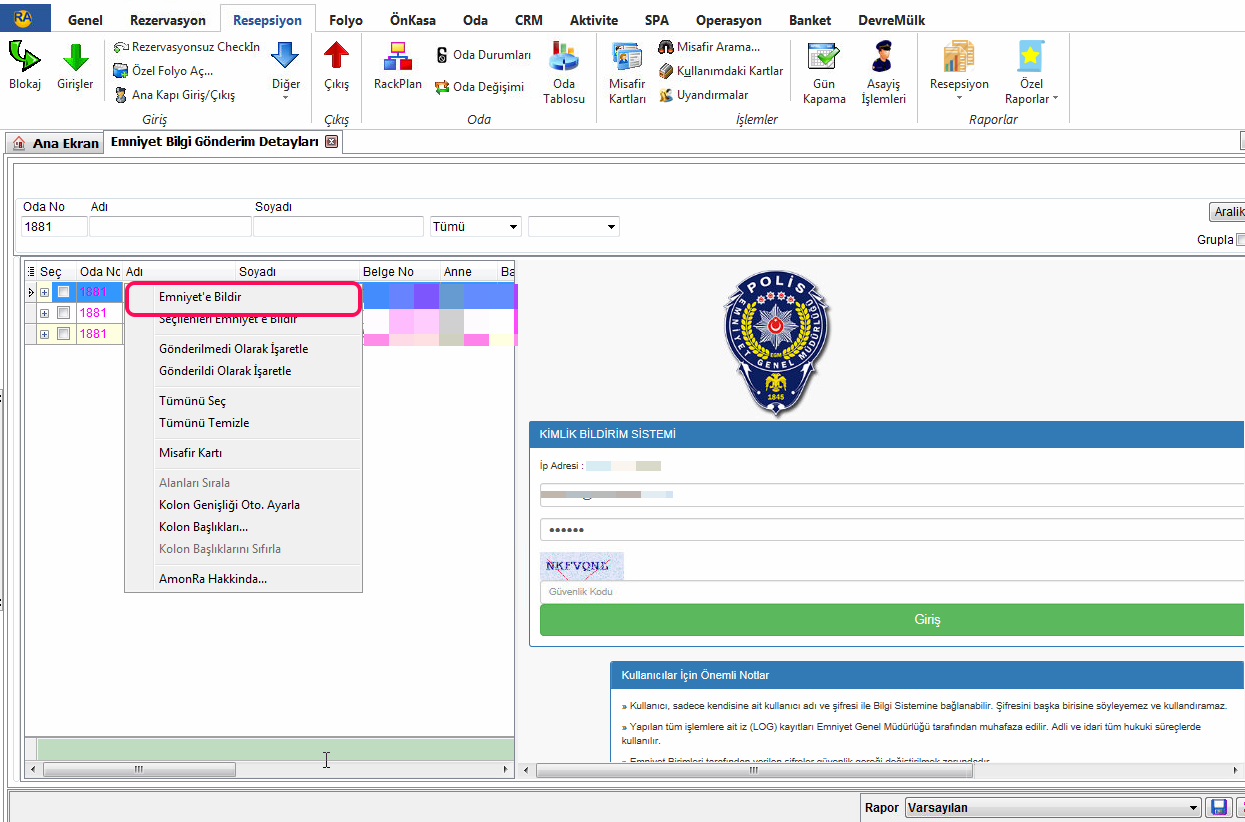This screenshot has height=822, width=1245.
Task: Close the Emniyet Bilgi Gönderim Detayları tab
Action: click(x=332, y=142)
